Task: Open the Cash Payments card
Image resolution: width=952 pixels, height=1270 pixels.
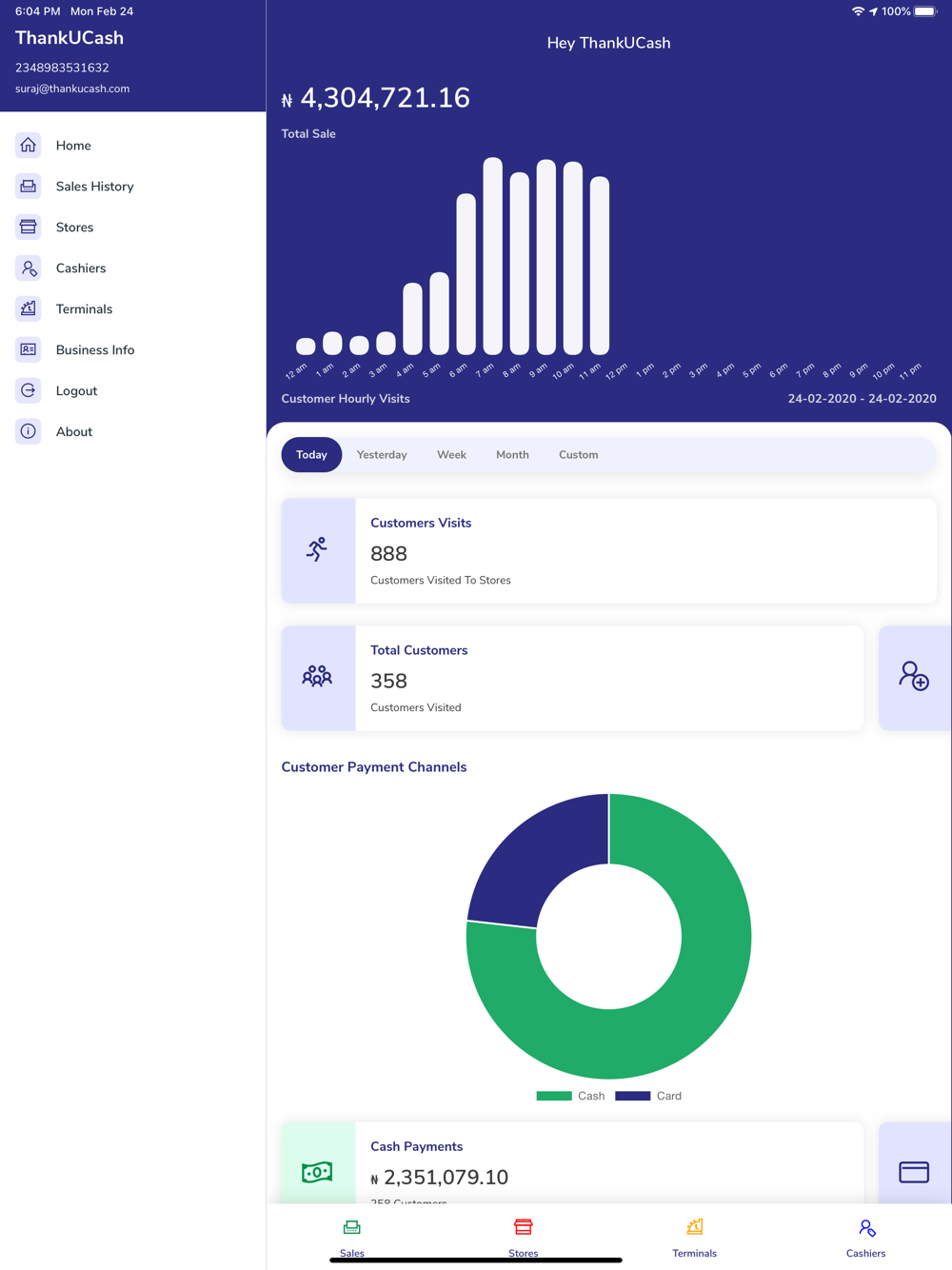Action: point(573,1163)
